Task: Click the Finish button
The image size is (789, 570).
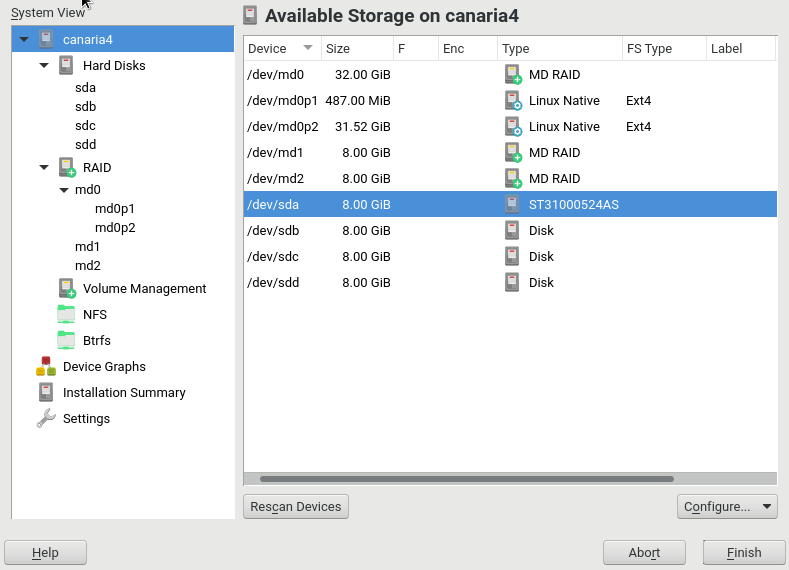Action: (x=744, y=553)
